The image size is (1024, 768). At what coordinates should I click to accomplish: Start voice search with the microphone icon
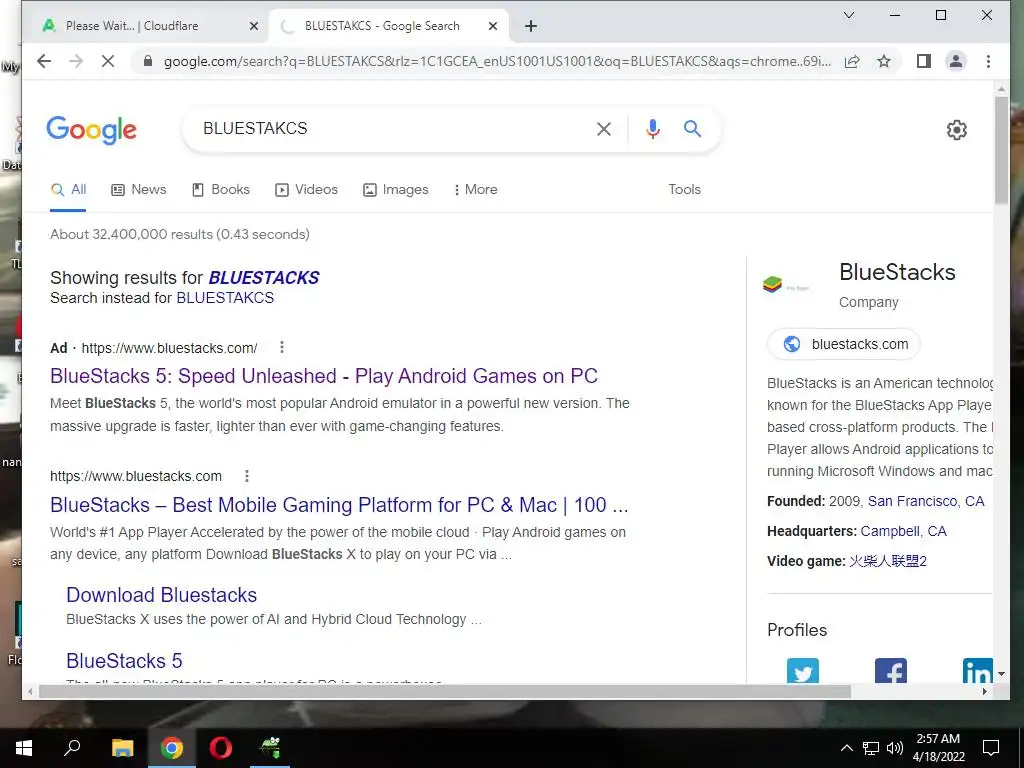pos(652,129)
